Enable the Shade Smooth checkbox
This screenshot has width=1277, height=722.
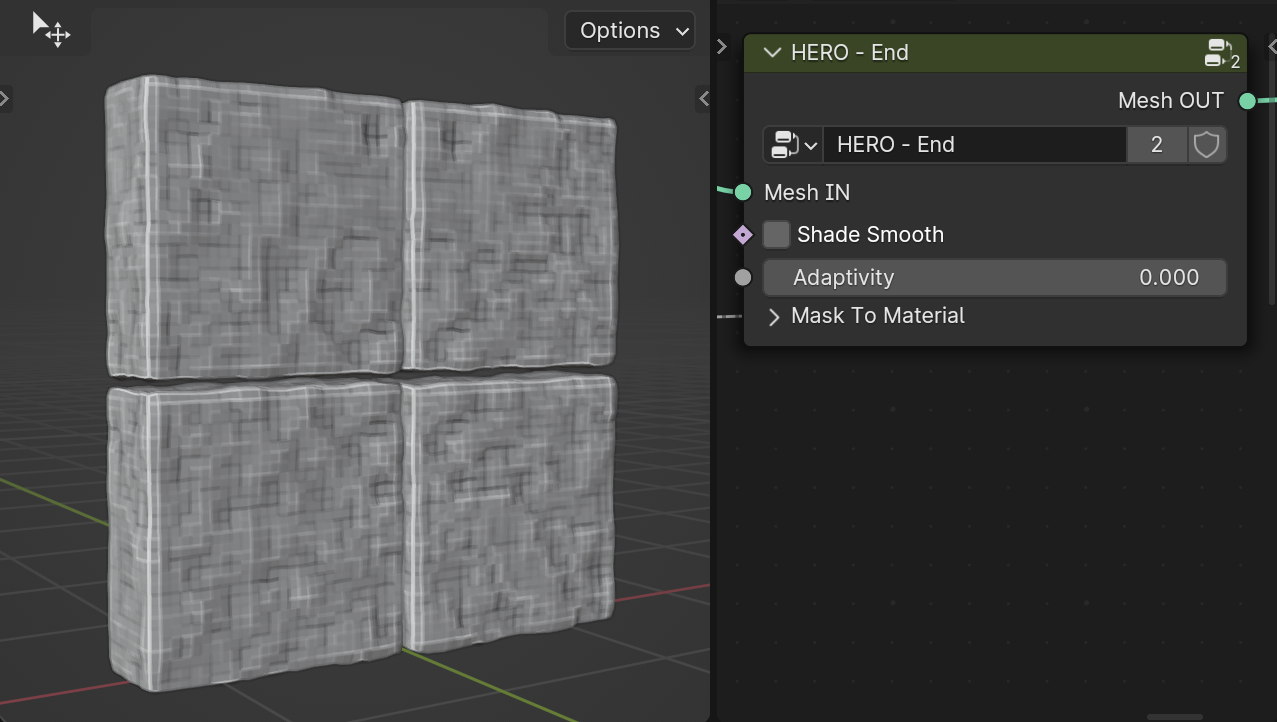point(776,235)
